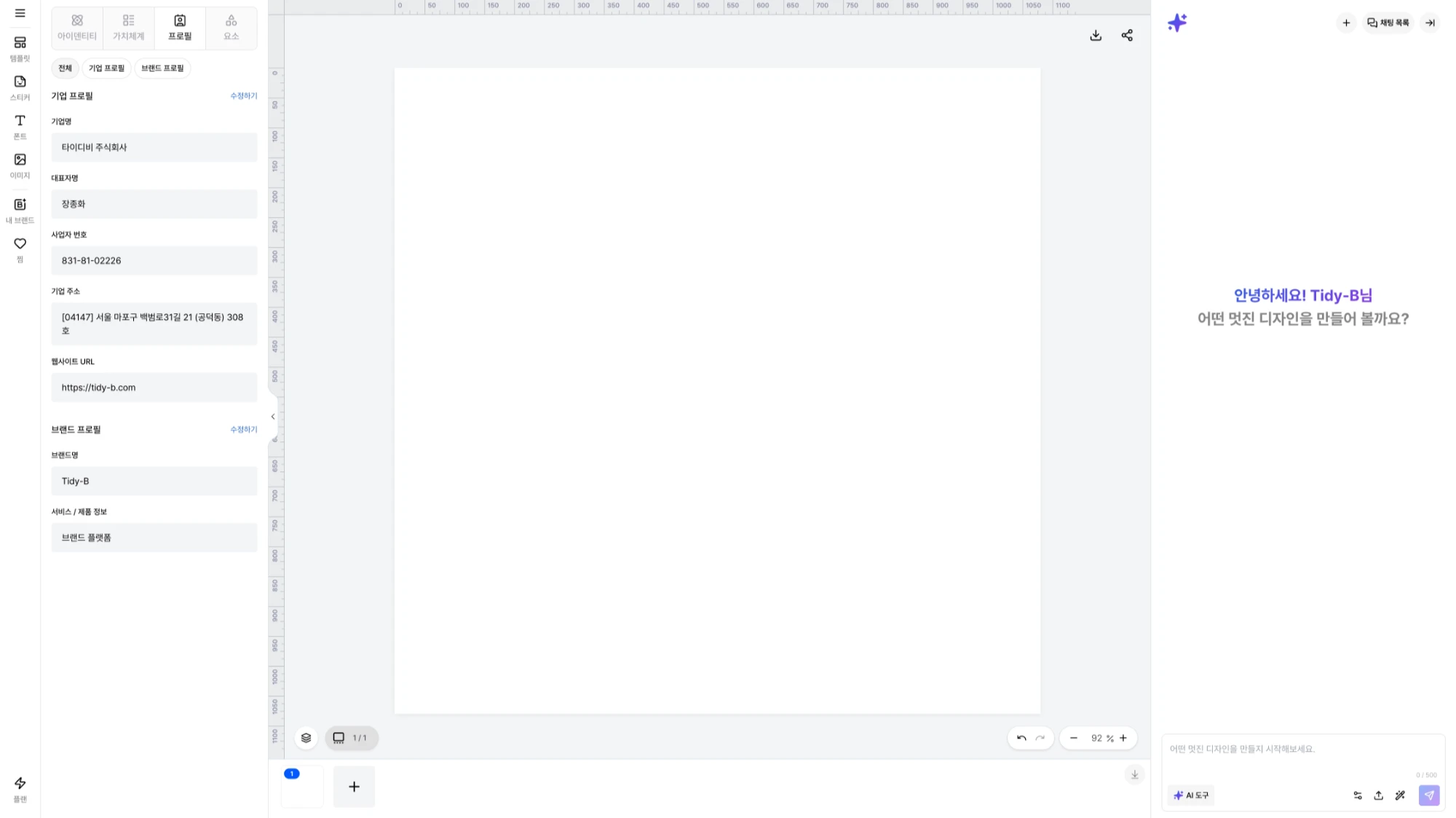Share the design via share icon
Screen dimensions: 1456x818
(1127, 36)
